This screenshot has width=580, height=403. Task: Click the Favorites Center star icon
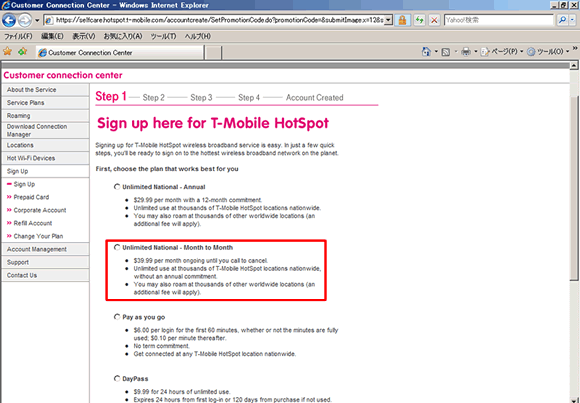click(7, 52)
